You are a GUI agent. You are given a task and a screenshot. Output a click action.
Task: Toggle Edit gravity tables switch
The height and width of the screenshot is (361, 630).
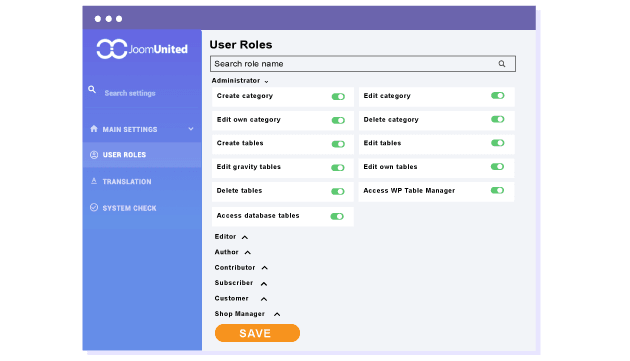(x=338, y=168)
